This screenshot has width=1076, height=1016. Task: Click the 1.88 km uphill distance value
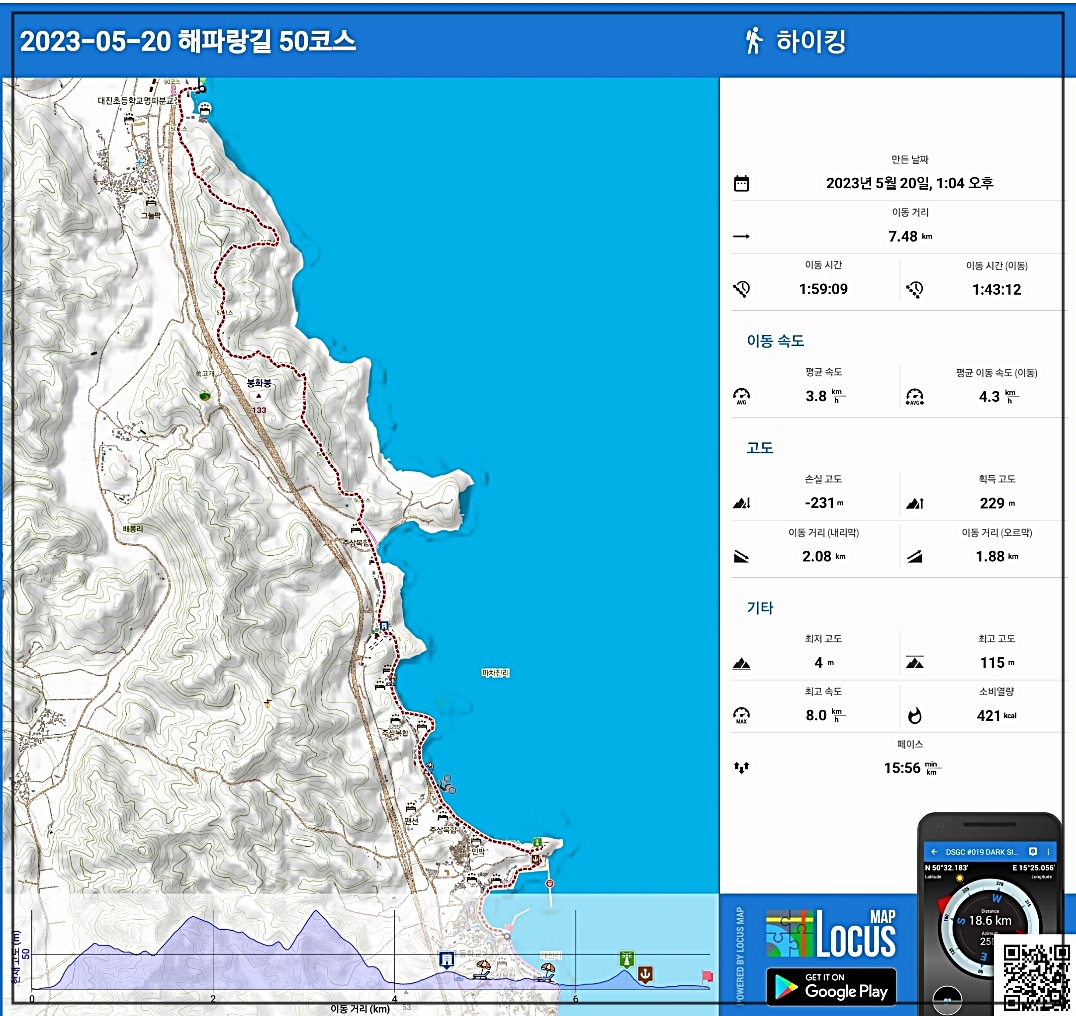pos(997,557)
